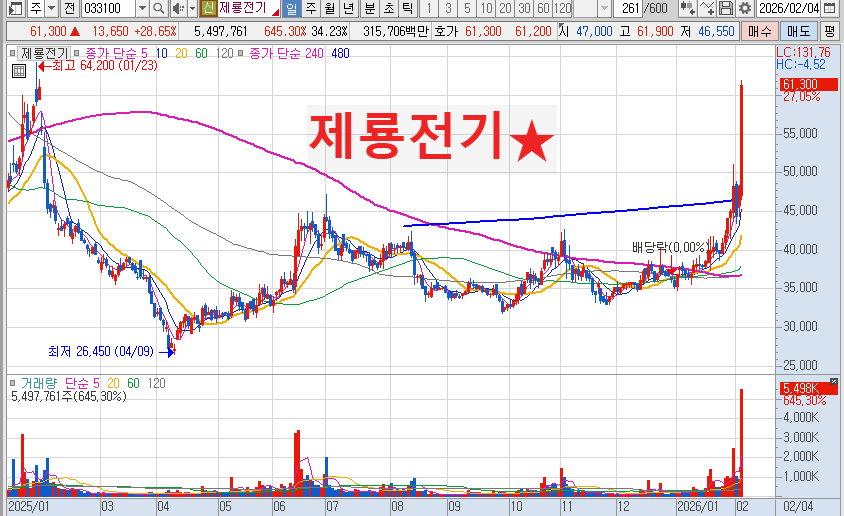
Task: Expand the custom interval combo box arrow
Action: [x=604, y=8]
